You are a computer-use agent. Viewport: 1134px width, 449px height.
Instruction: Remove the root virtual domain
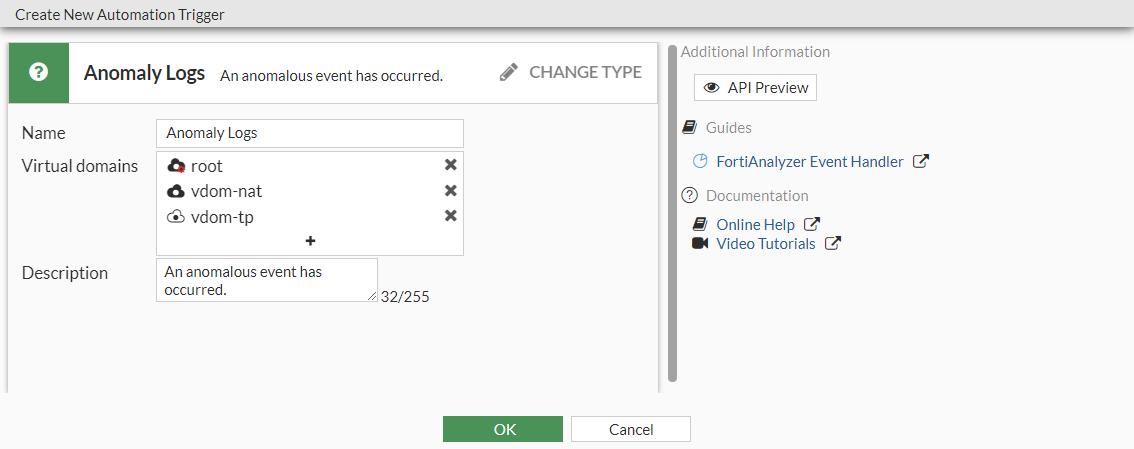pos(450,166)
